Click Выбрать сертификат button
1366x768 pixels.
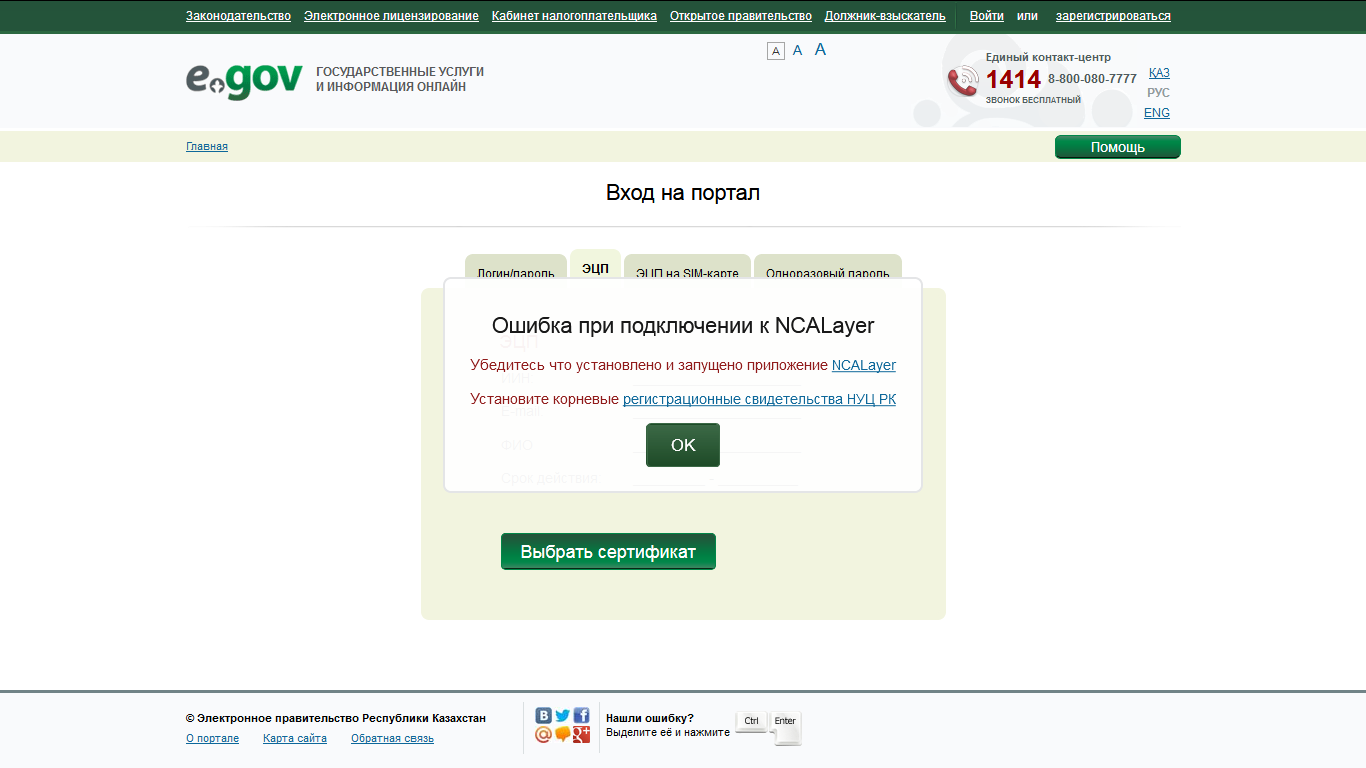(608, 552)
